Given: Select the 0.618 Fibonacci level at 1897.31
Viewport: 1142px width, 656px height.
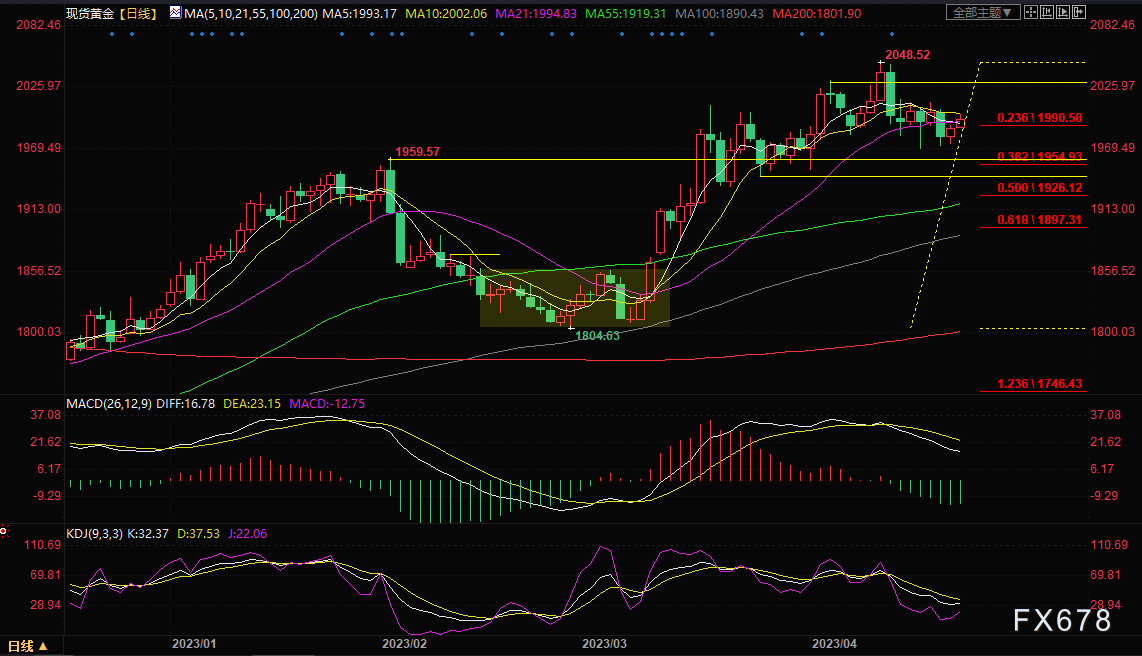Looking at the screenshot, I should coord(1033,219).
